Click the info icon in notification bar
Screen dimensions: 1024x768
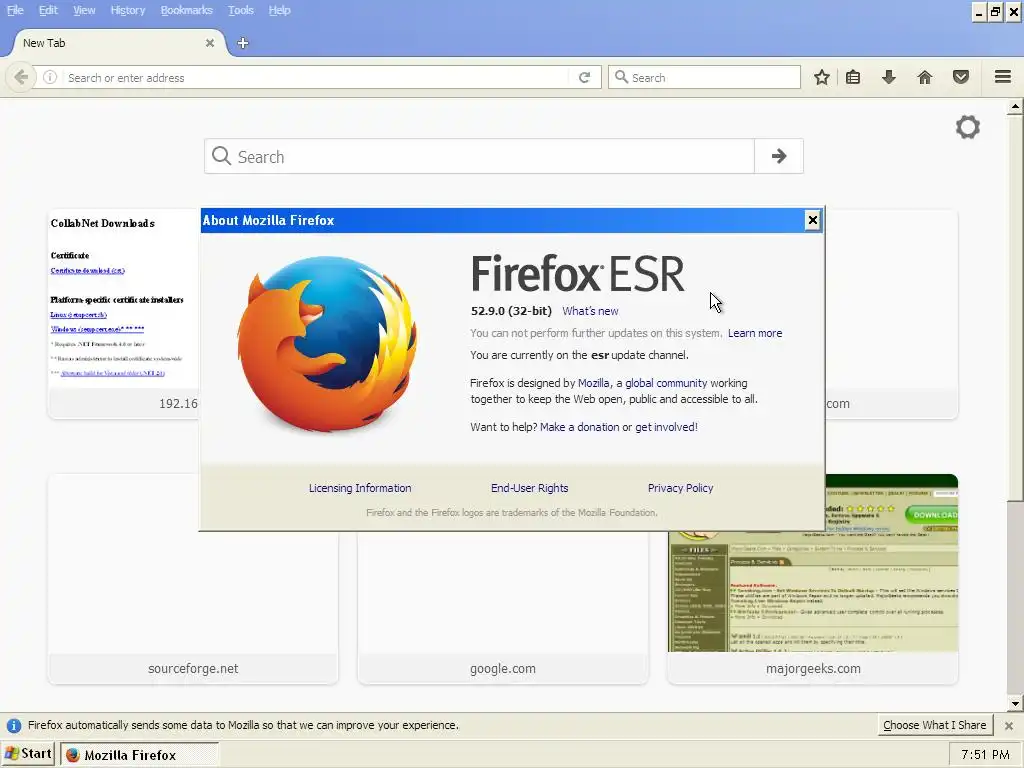(14, 726)
